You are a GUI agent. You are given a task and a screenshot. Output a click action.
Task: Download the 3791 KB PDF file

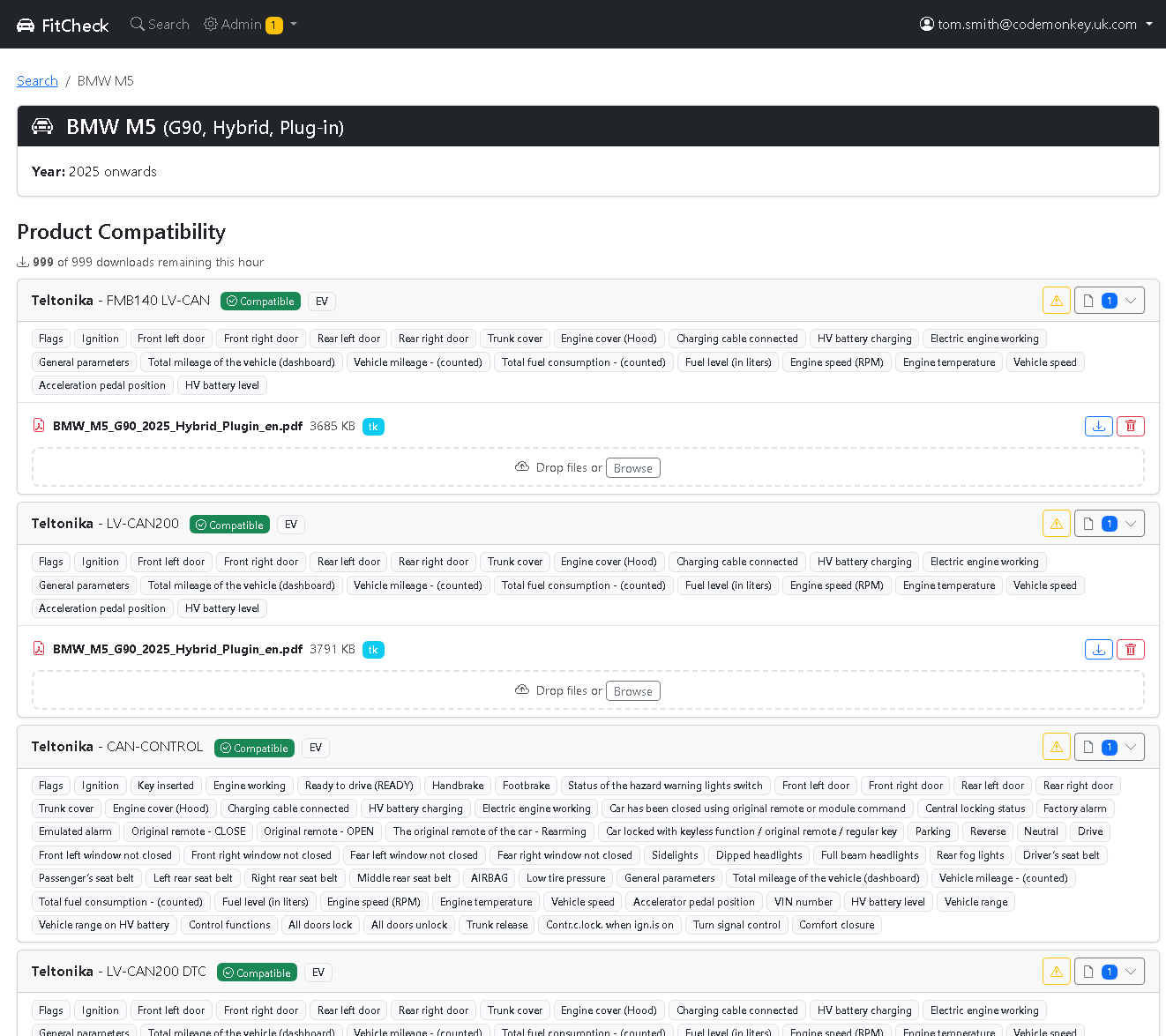pyautogui.click(x=1099, y=649)
